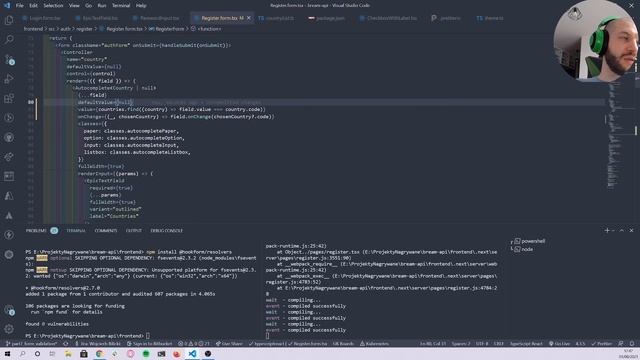Open Firefox from the taskbar
The width and height of the screenshot is (640, 360).
coord(177,353)
